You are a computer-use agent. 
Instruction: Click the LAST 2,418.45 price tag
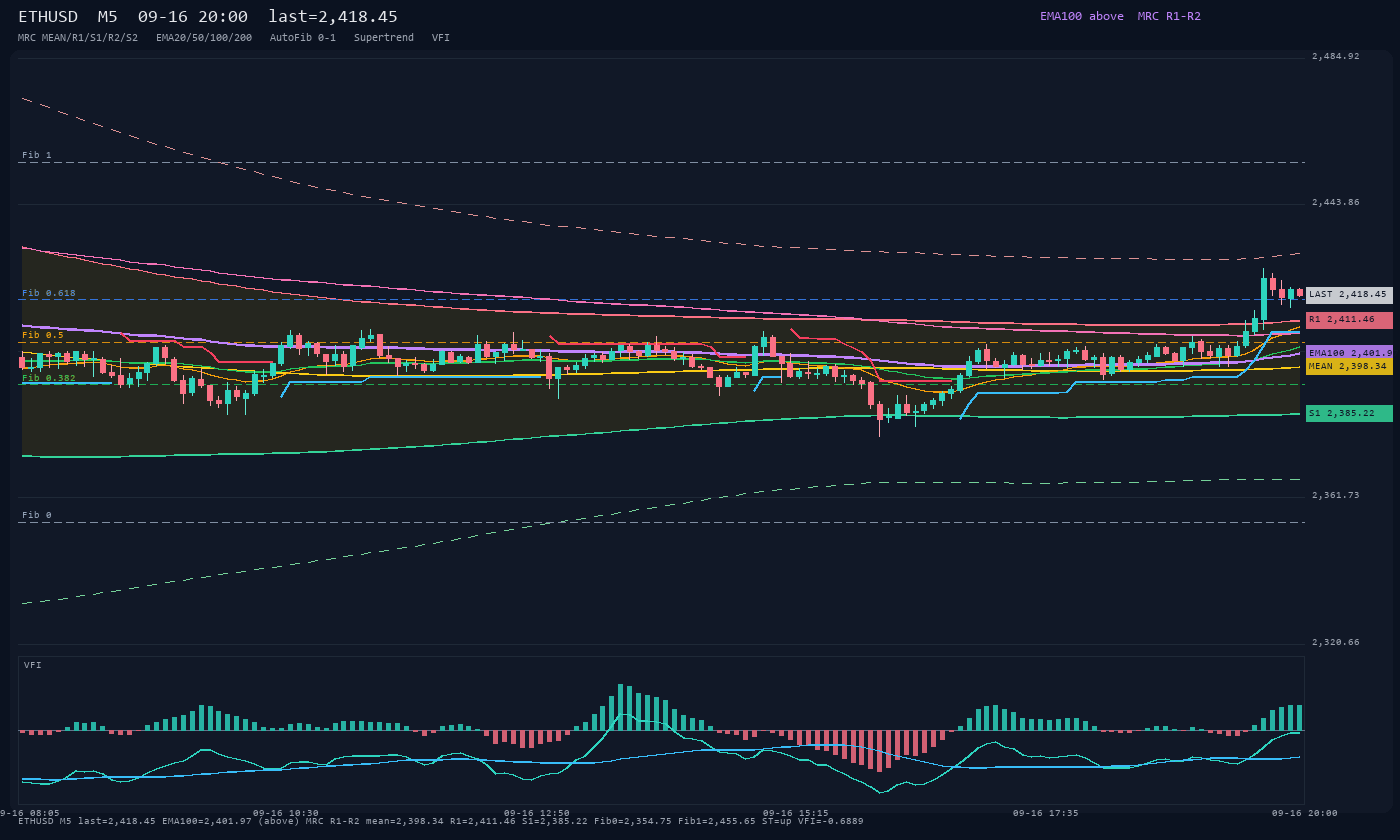coord(1349,295)
